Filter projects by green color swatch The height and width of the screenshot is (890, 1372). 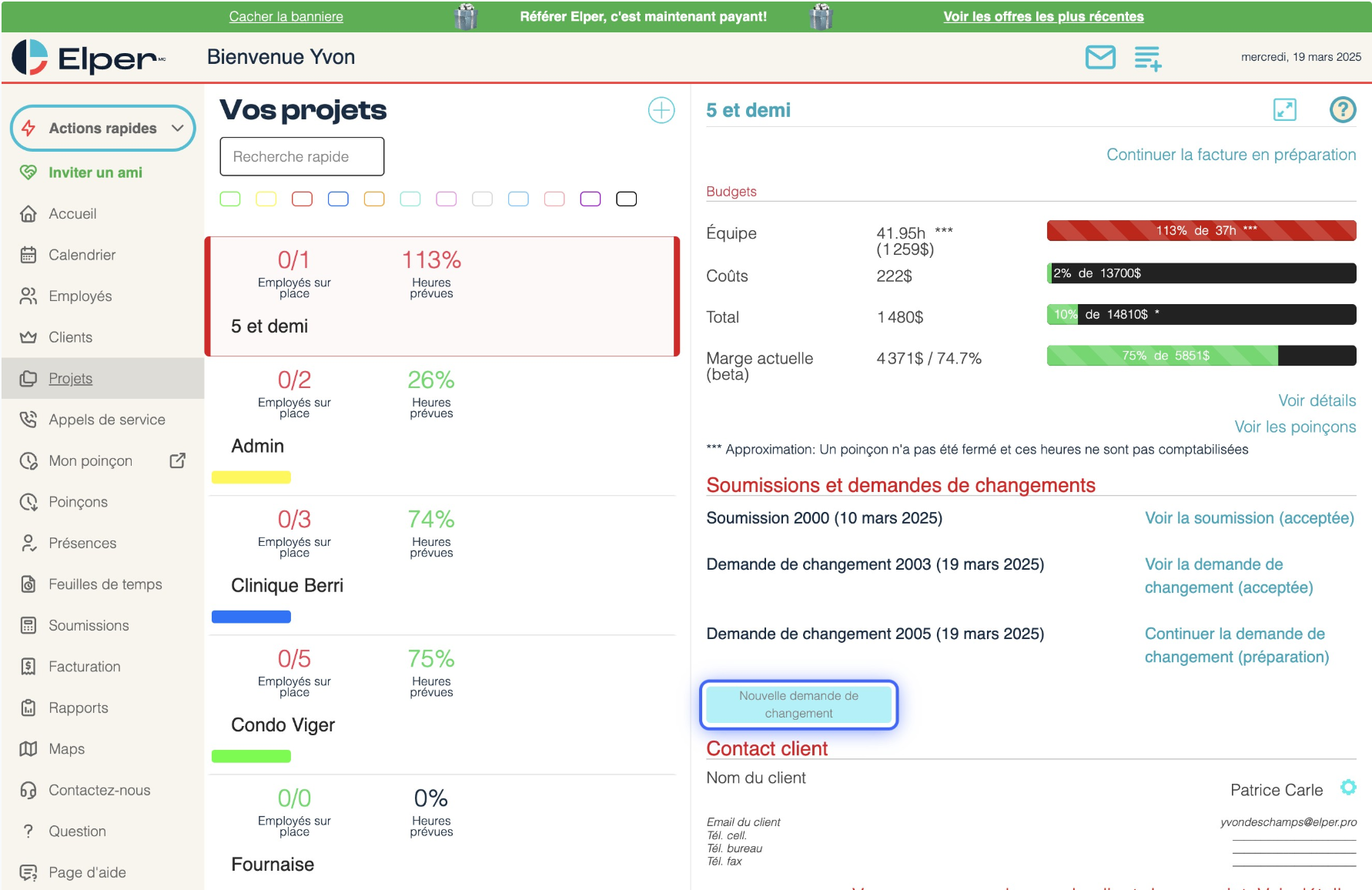(x=230, y=199)
